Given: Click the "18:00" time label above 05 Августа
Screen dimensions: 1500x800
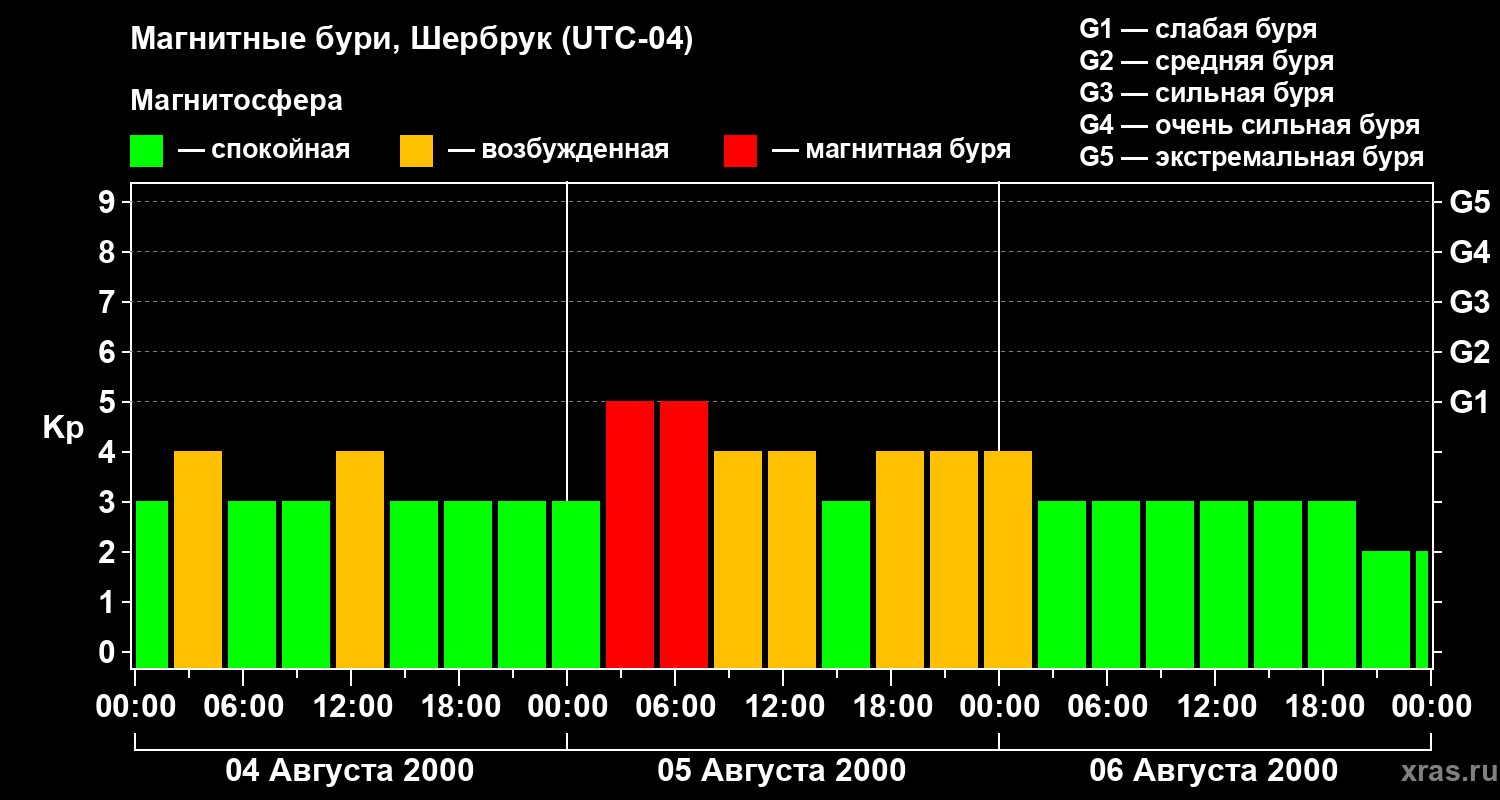Looking at the screenshot, I should pyautogui.click(x=891, y=707).
